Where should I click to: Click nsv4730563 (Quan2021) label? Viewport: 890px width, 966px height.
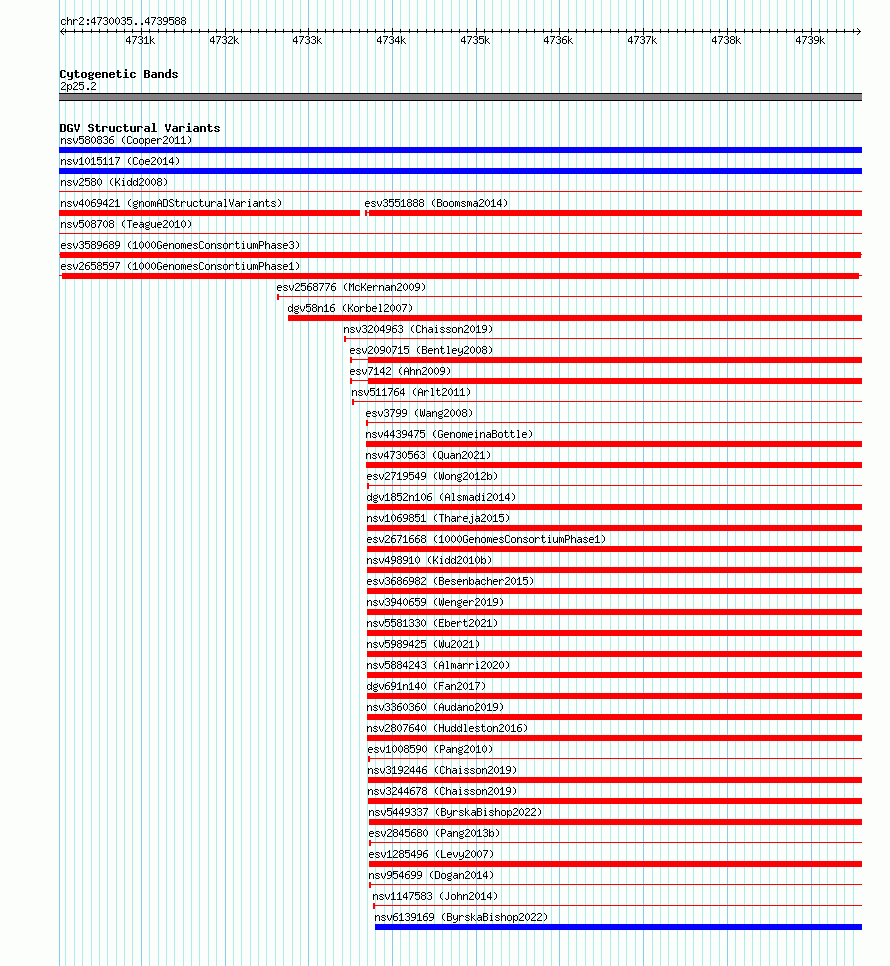coord(429,455)
